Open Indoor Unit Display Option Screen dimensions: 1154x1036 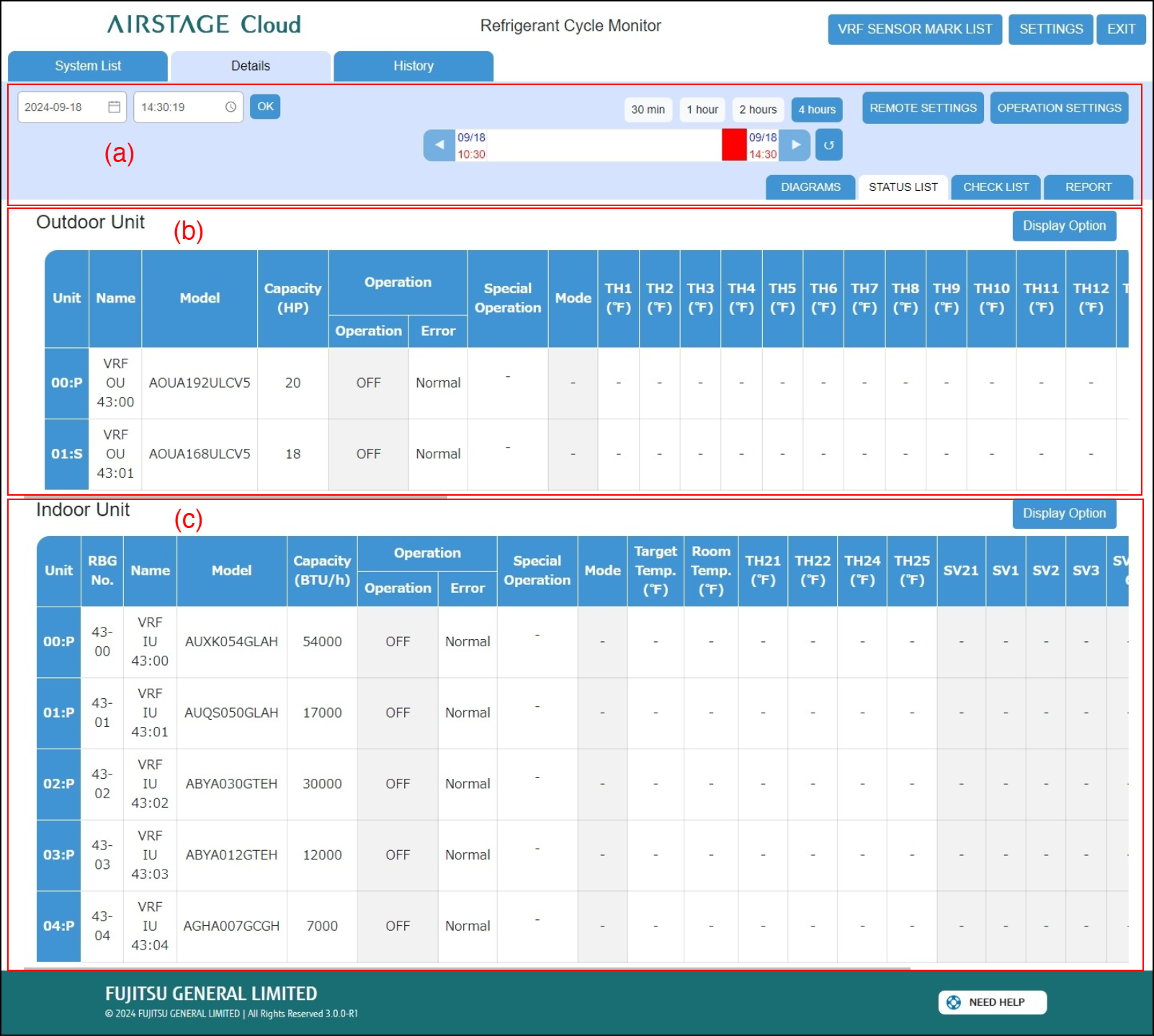click(1063, 514)
